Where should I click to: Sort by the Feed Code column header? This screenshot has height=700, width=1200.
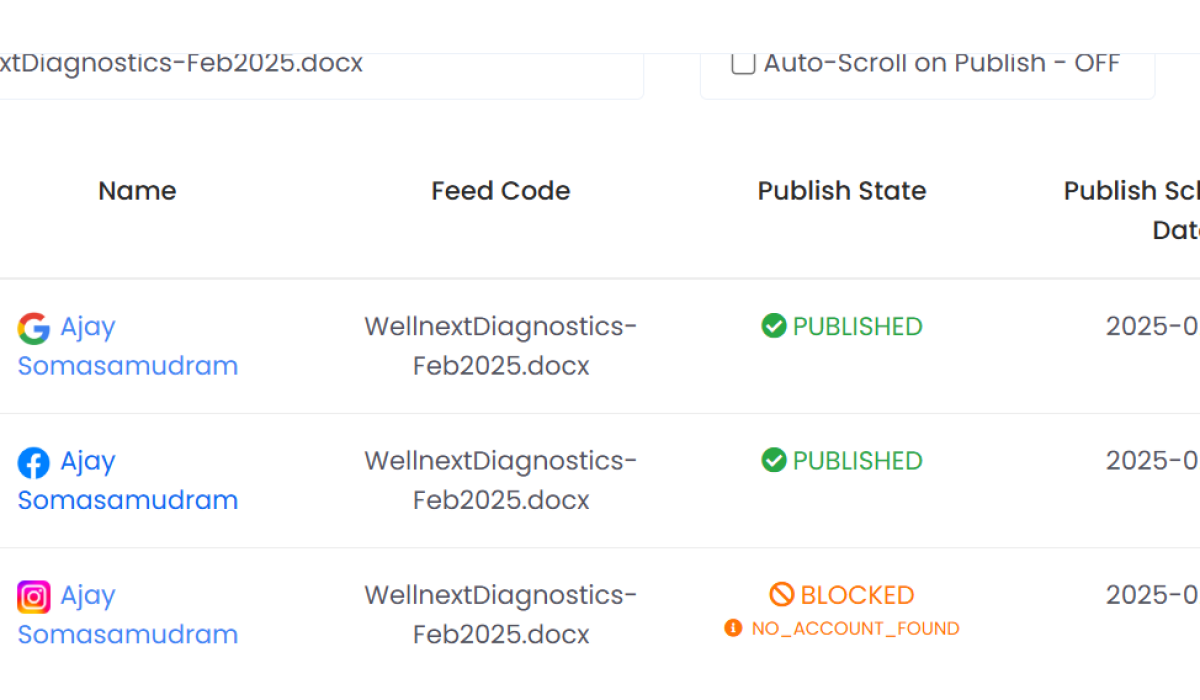(x=501, y=191)
